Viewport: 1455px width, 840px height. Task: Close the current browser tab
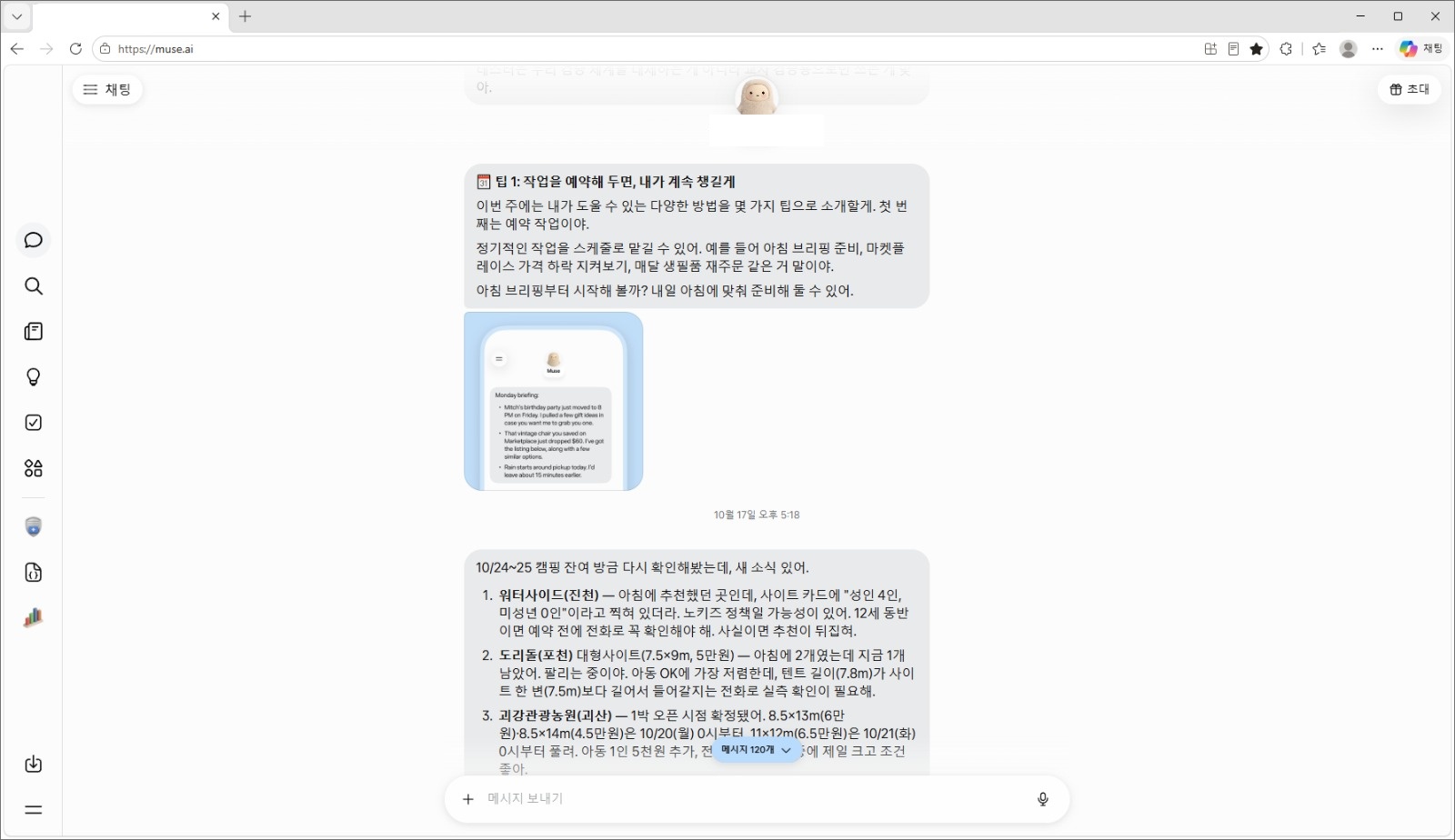[x=216, y=16]
